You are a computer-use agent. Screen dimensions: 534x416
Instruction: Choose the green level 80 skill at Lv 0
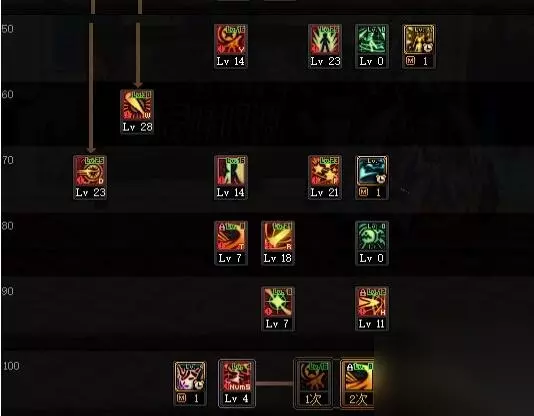pos(372,243)
